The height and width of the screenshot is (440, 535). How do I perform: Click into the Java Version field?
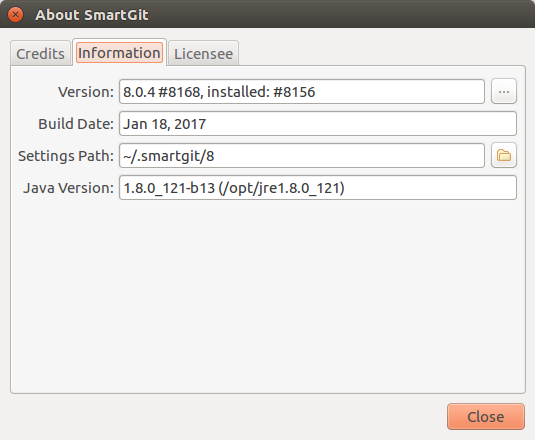[x=318, y=188]
